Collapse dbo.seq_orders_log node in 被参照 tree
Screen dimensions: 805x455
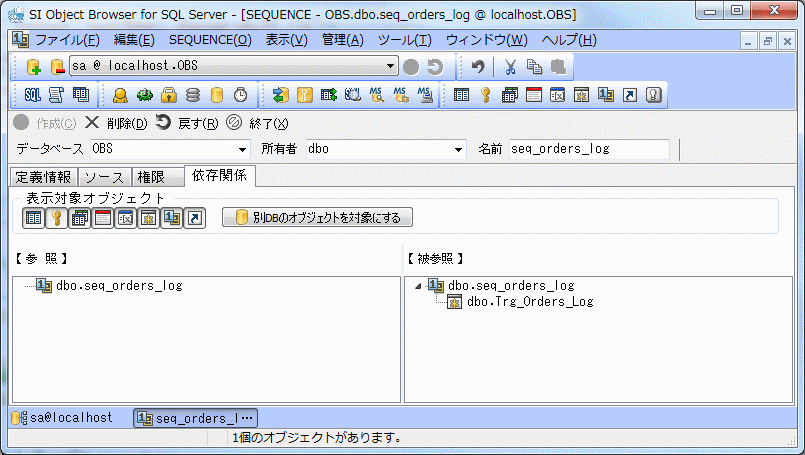pos(417,286)
